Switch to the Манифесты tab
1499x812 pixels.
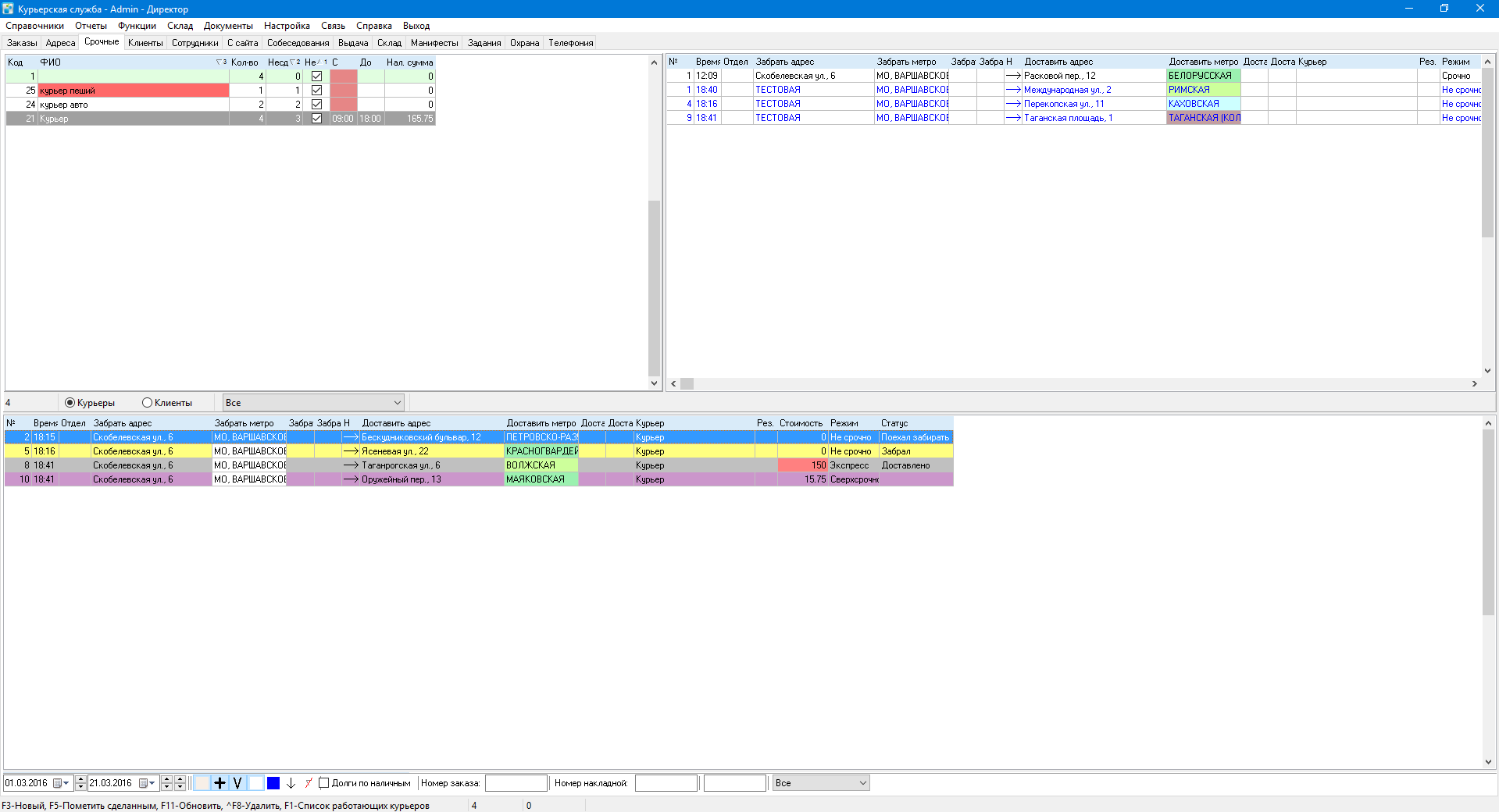tap(434, 43)
